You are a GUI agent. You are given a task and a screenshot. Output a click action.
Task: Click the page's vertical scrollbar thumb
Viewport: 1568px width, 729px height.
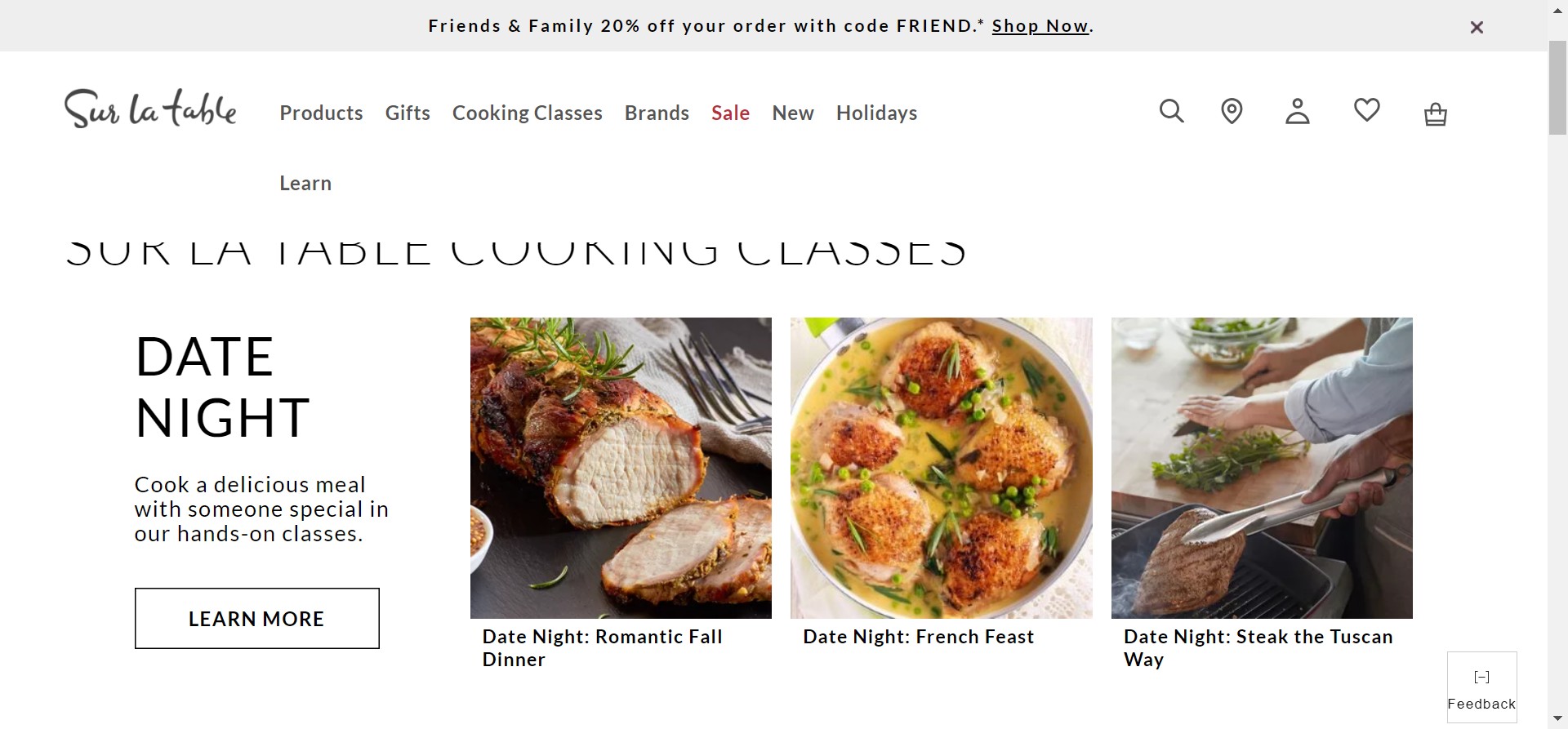[x=1557, y=86]
